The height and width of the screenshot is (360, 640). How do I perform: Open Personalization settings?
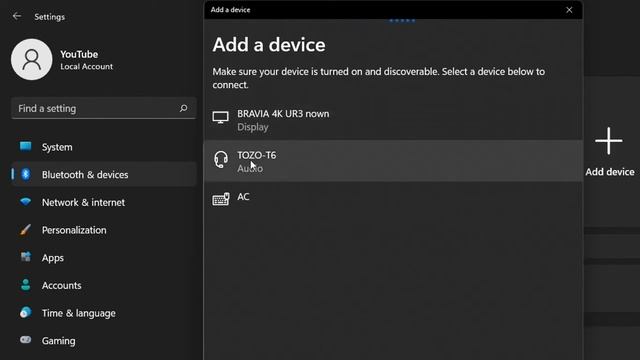[104, 230]
